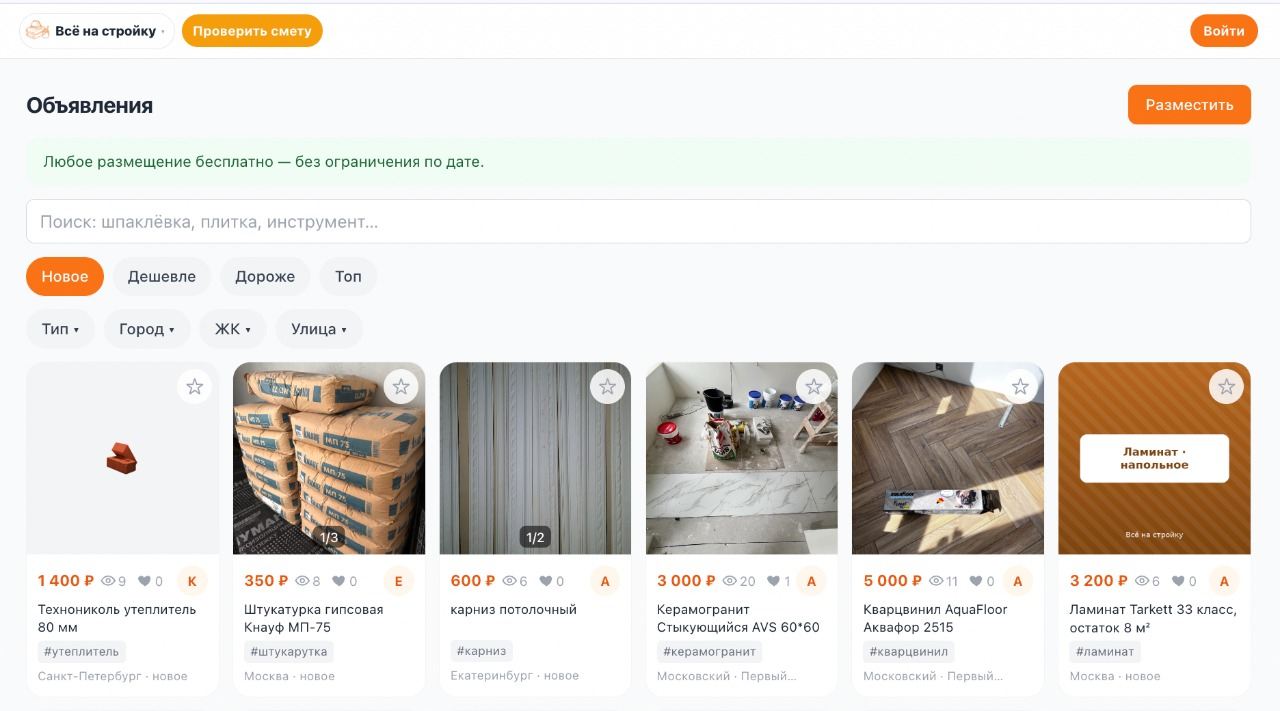Filter by the #карниз tag

[482, 651]
